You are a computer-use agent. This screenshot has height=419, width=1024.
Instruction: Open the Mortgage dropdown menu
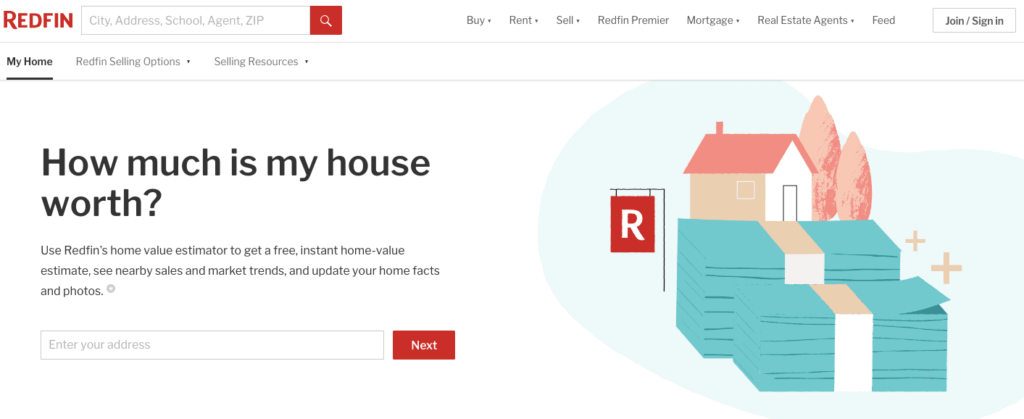coord(713,20)
